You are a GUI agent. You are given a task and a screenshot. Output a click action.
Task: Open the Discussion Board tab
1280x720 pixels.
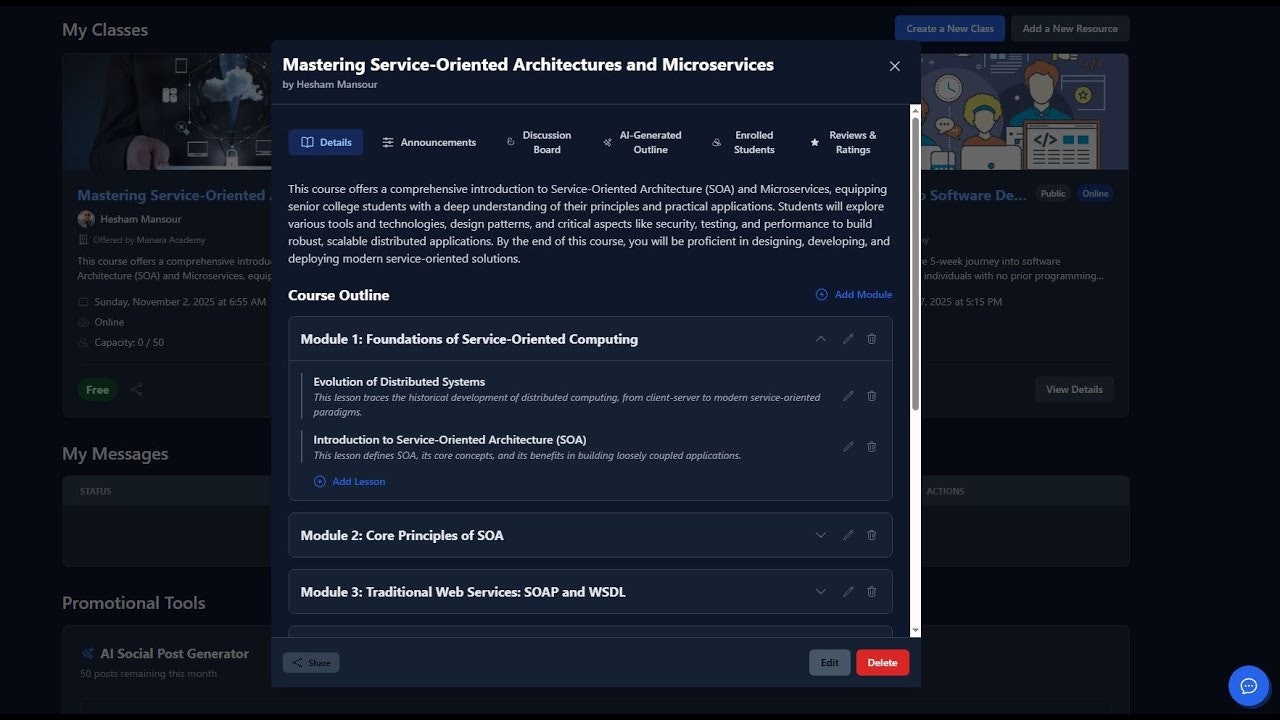(538, 142)
